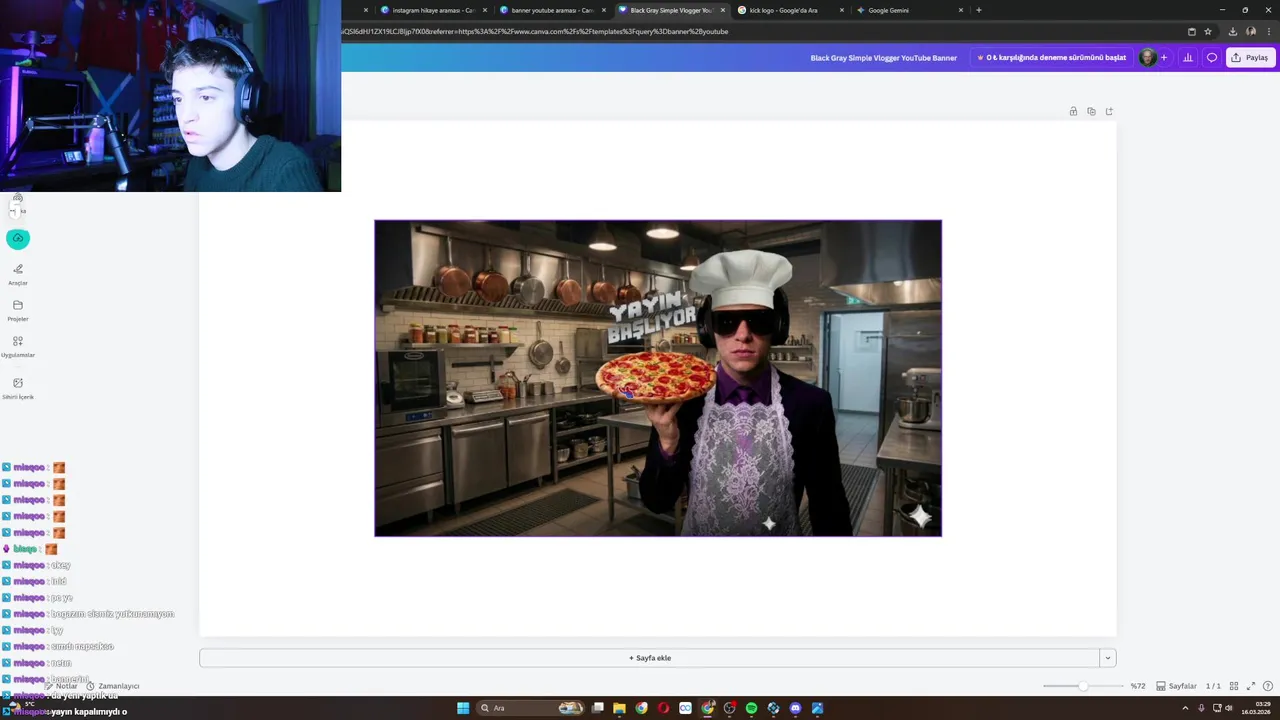This screenshot has width=1280, height=720.
Task: Click the Paylaş share button
Action: point(1250,57)
